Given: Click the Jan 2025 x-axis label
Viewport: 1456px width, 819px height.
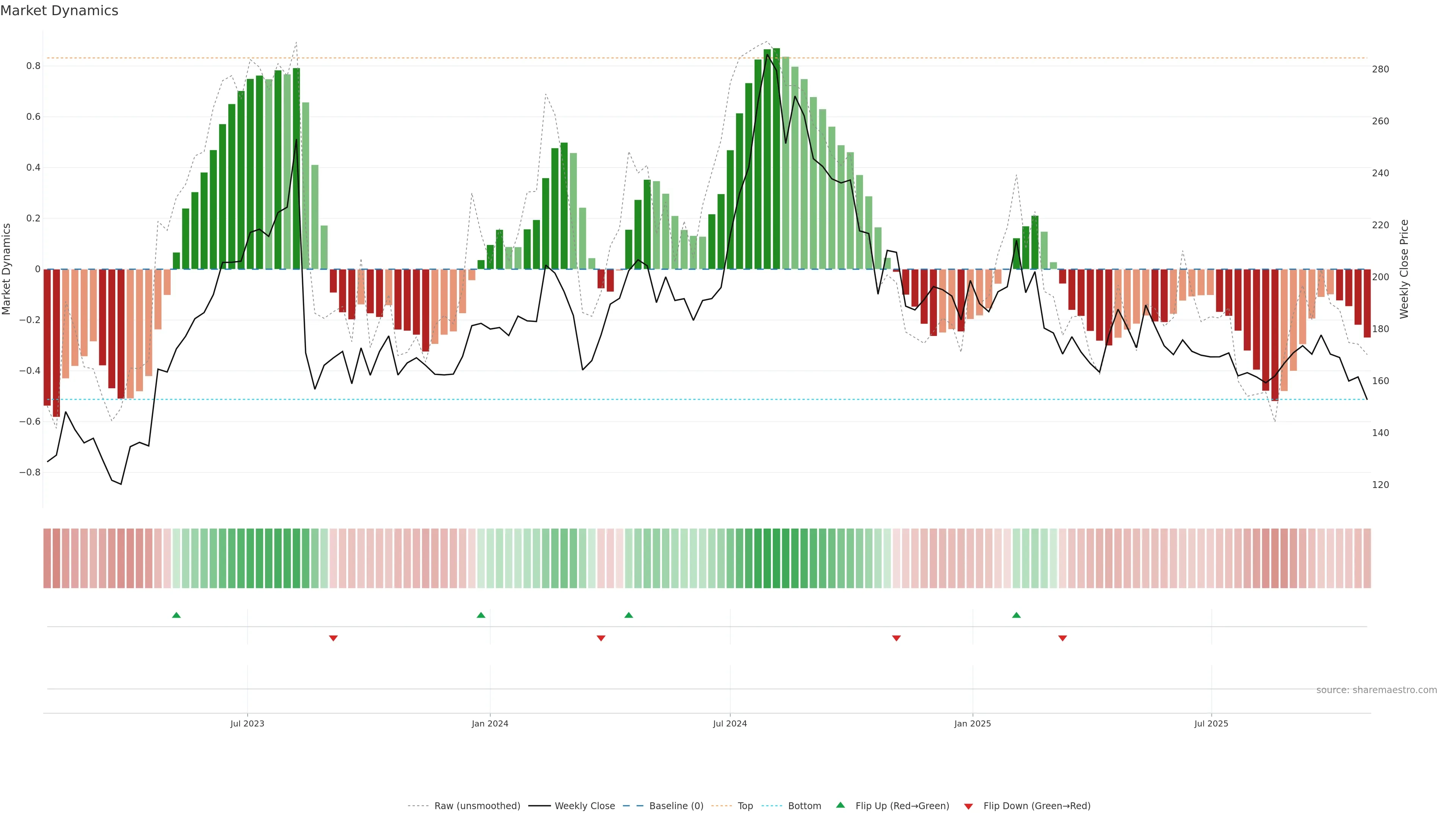Looking at the screenshot, I should pos(972,723).
